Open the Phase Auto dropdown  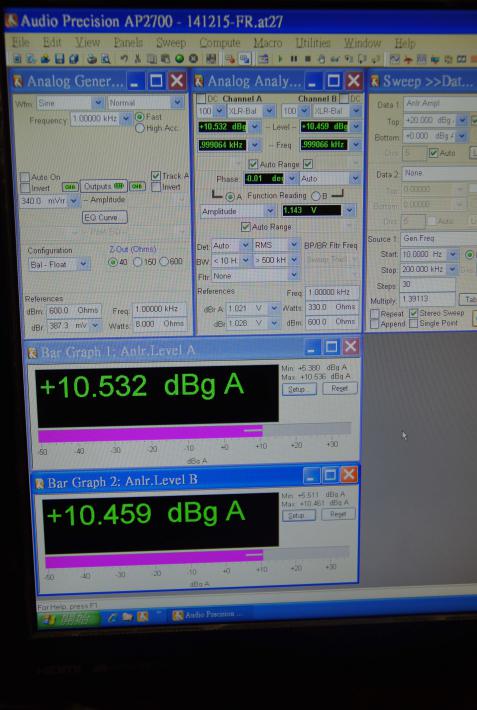pos(356,179)
